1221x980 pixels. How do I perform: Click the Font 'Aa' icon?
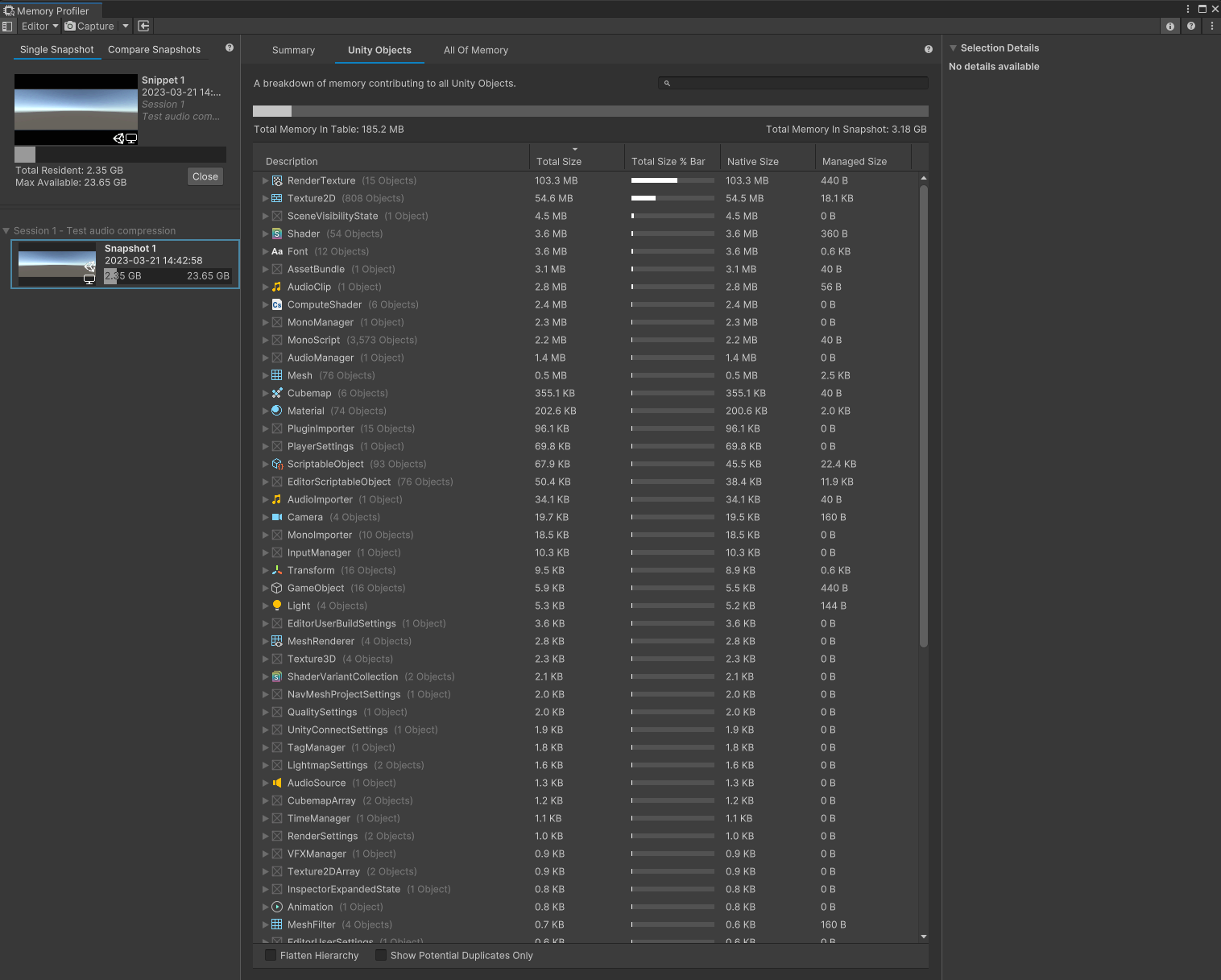tap(277, 252)
